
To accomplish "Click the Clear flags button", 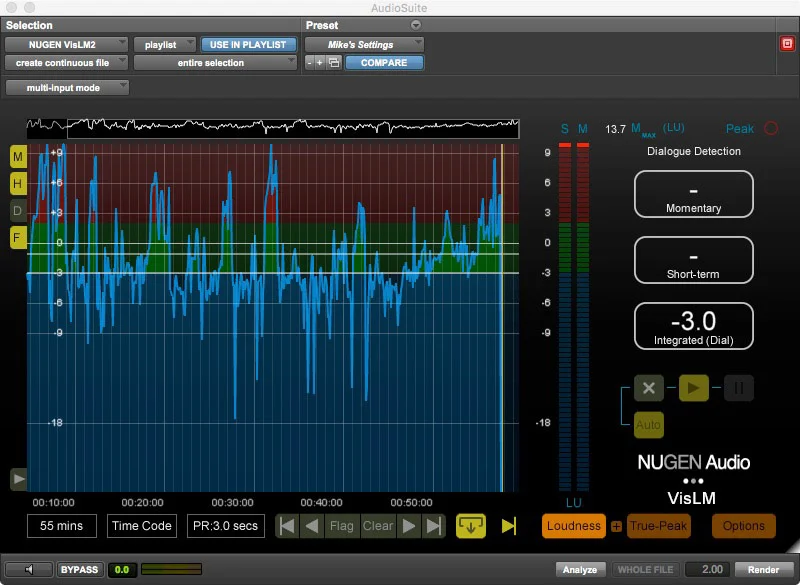I will [x=378, y=526].
